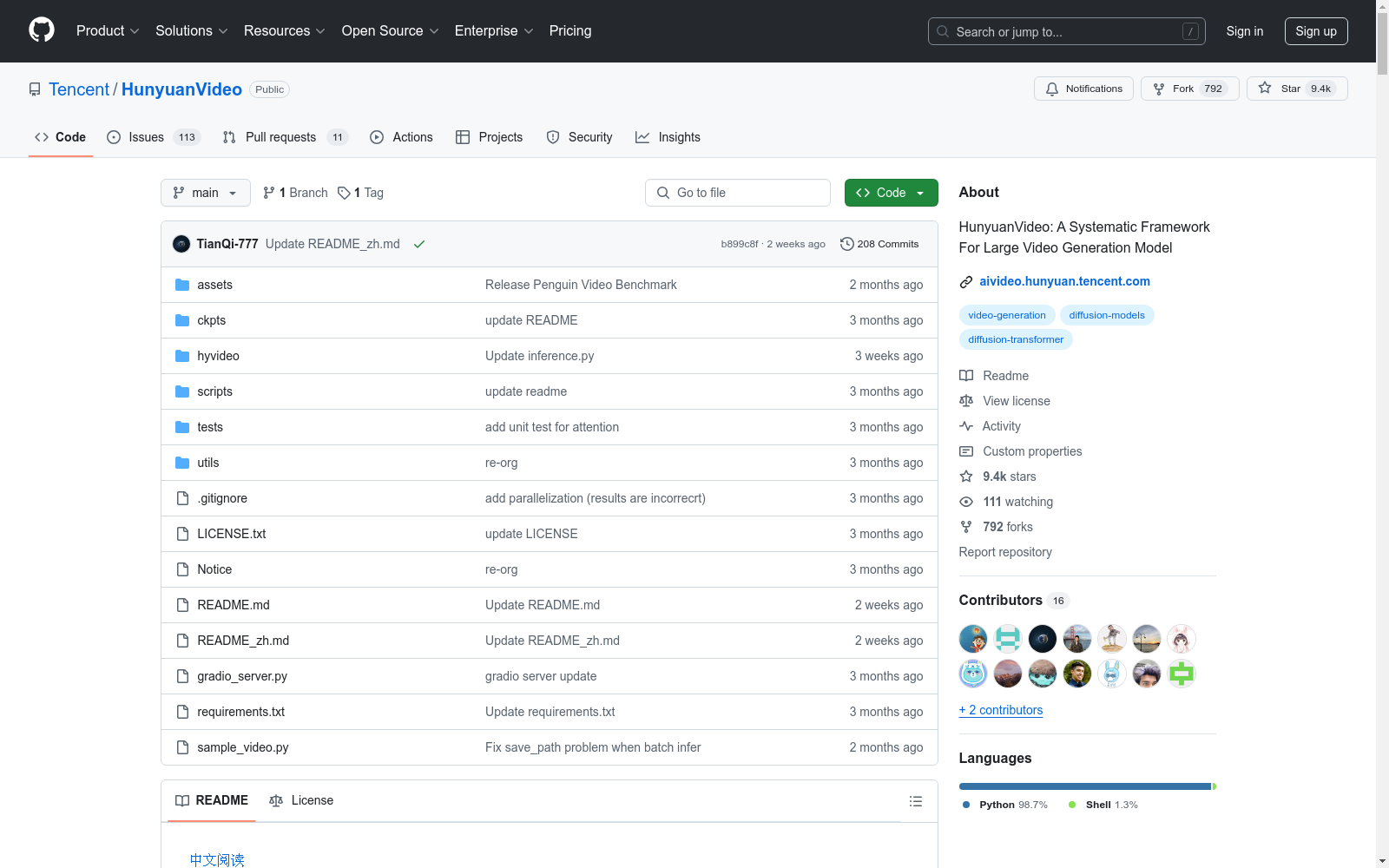Click the Readme book icon in About
Screen dimensions: 1389x868
(x=966, y=376)
